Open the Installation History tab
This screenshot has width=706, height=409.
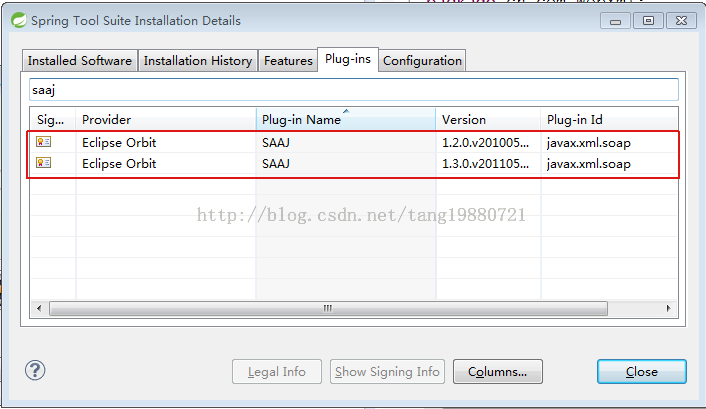pos(198,61)
